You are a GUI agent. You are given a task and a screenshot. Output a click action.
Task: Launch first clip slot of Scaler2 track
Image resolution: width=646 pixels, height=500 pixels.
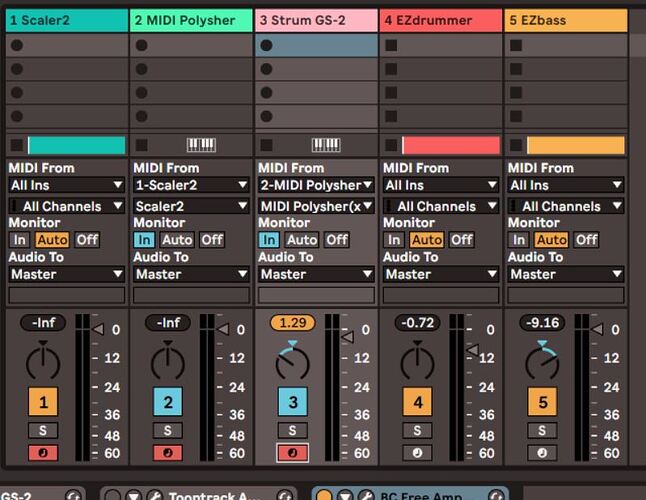pos(17,45)
